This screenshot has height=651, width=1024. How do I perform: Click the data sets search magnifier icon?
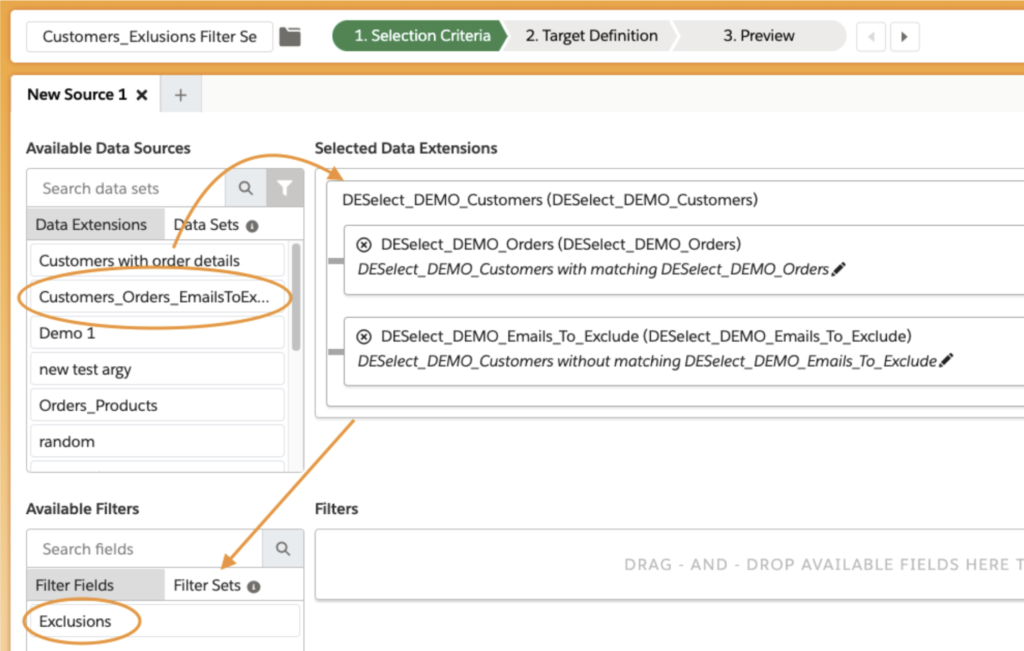pos(245,188)
